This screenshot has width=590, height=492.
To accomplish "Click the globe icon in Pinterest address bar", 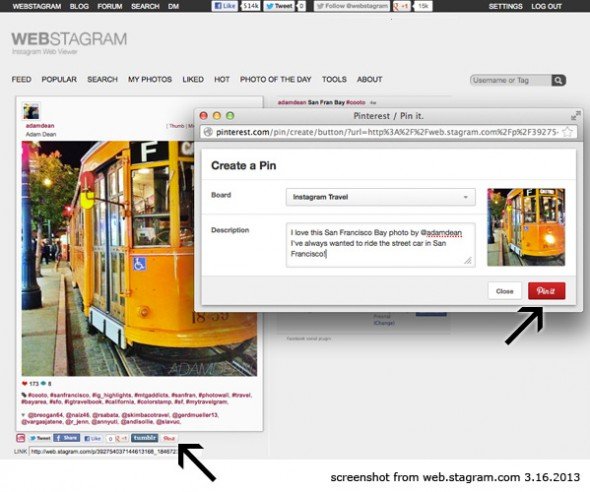I will click(208, 132).
